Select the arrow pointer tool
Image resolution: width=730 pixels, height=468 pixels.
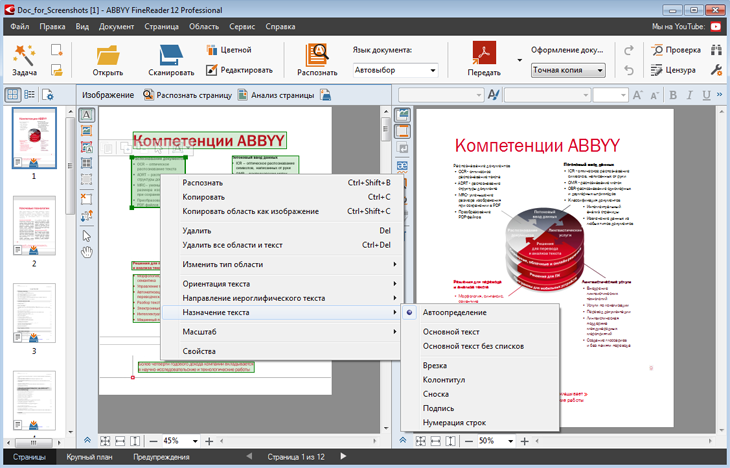point(87,236)
